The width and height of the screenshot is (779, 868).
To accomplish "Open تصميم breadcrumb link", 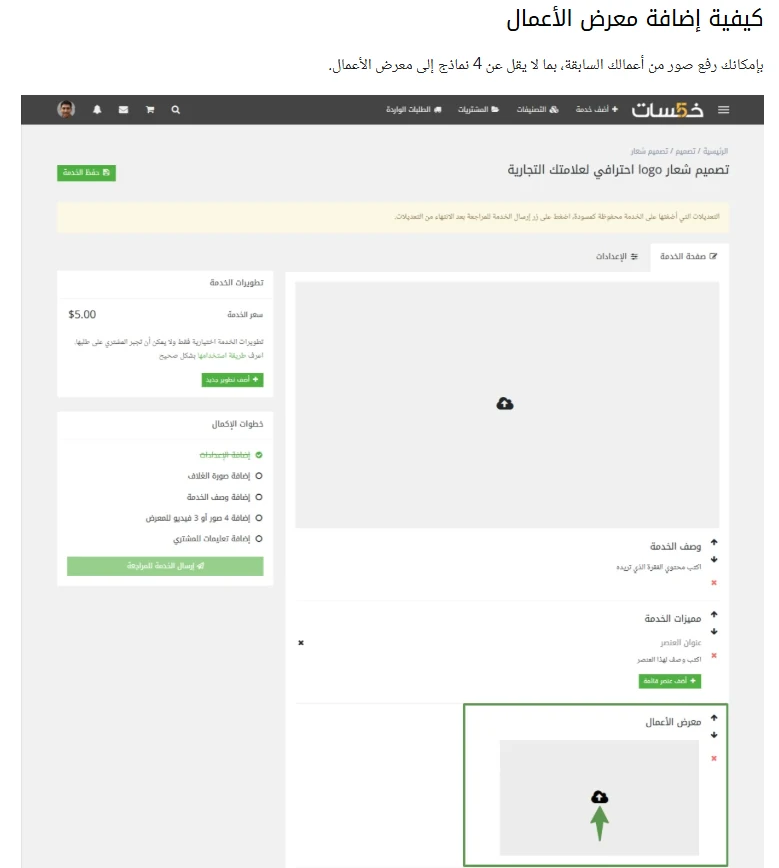I will (x=685, y=151).
